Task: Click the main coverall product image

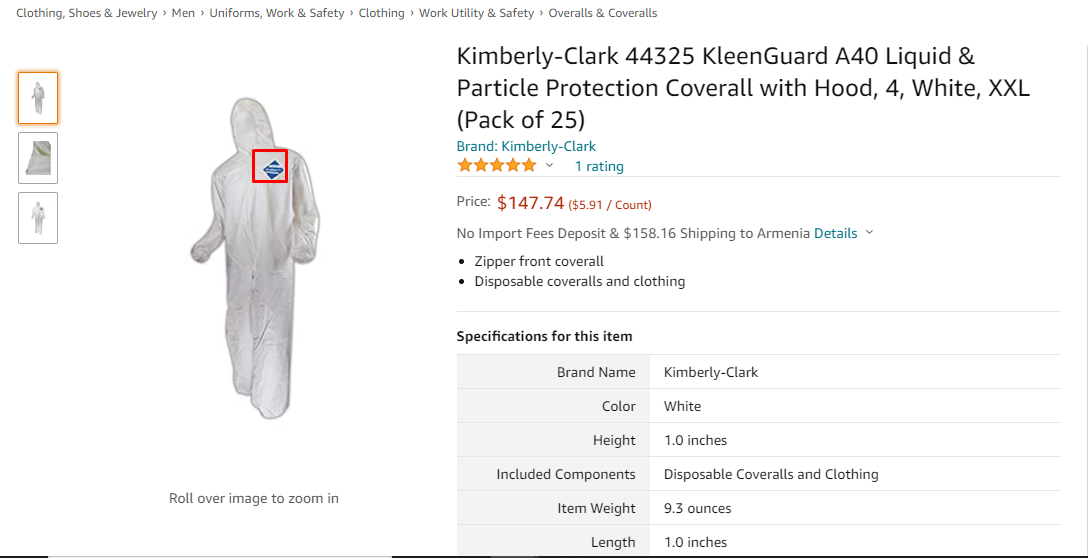Action: [254, 260]
